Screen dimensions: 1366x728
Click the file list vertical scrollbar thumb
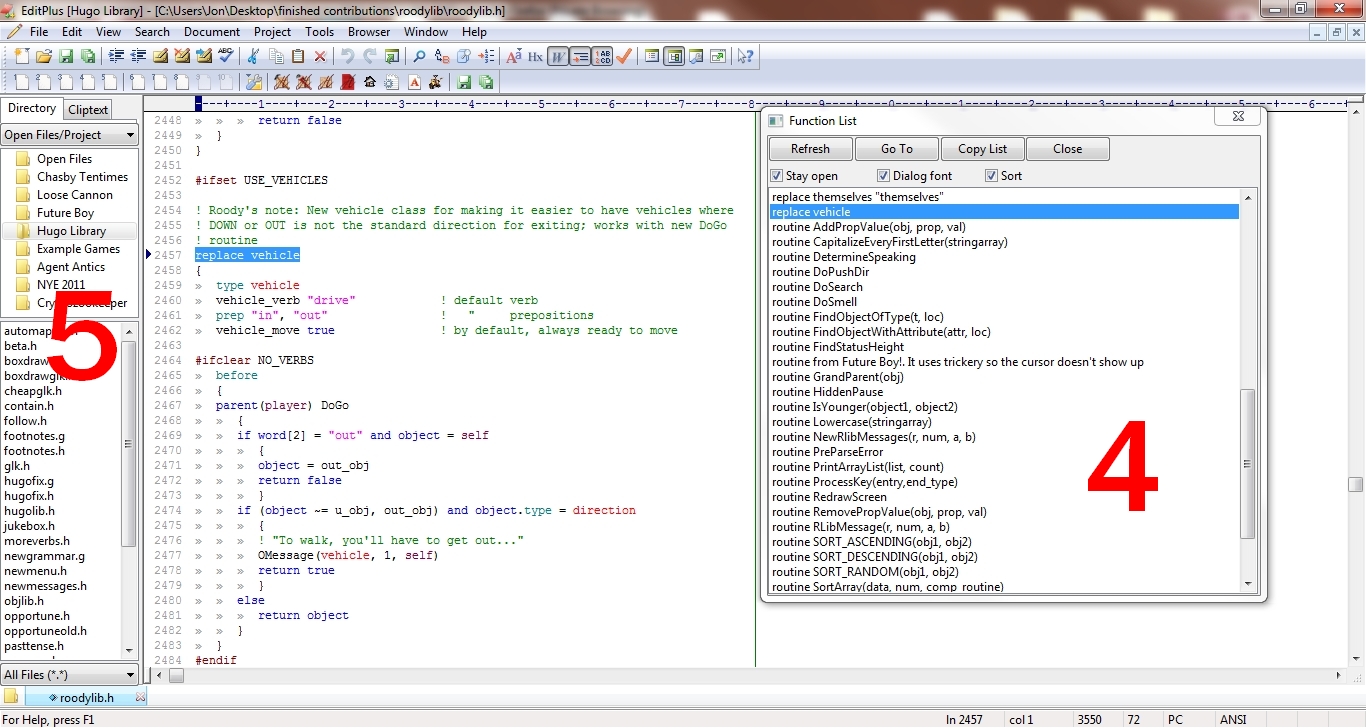click(128, 445)
